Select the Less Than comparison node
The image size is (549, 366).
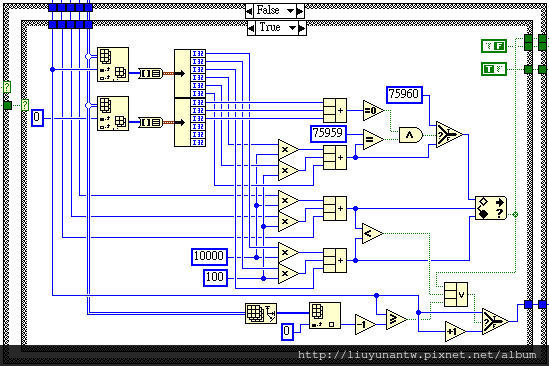372,233
